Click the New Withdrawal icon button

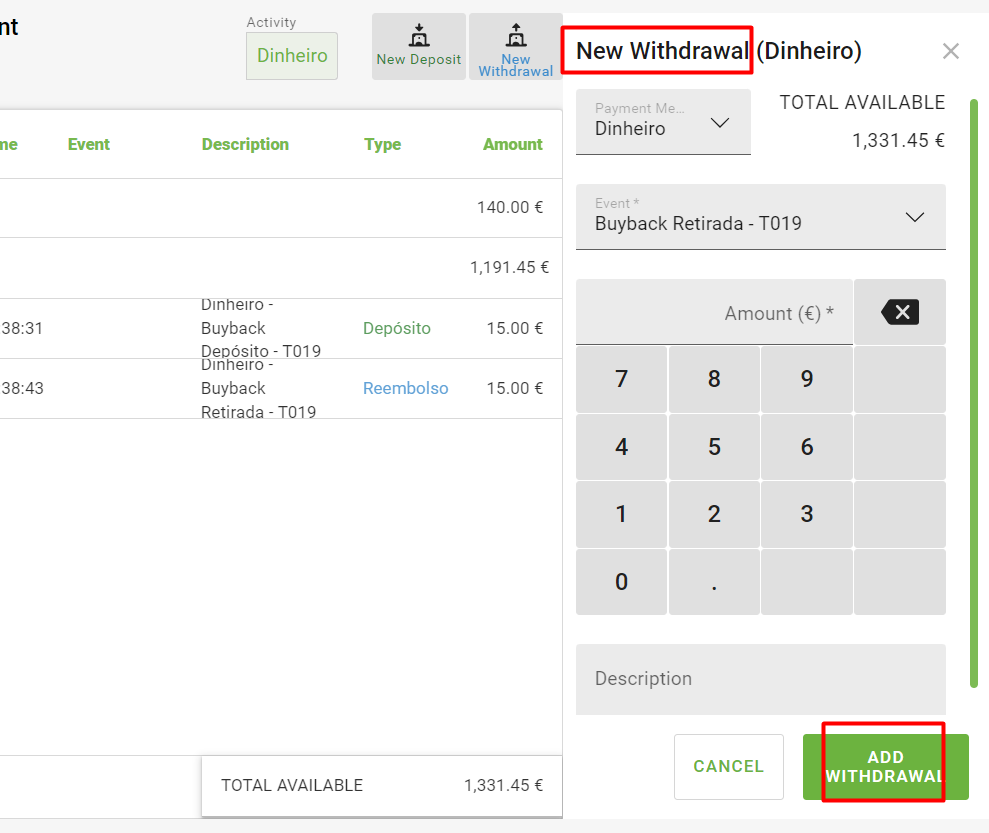click(515, 47)
